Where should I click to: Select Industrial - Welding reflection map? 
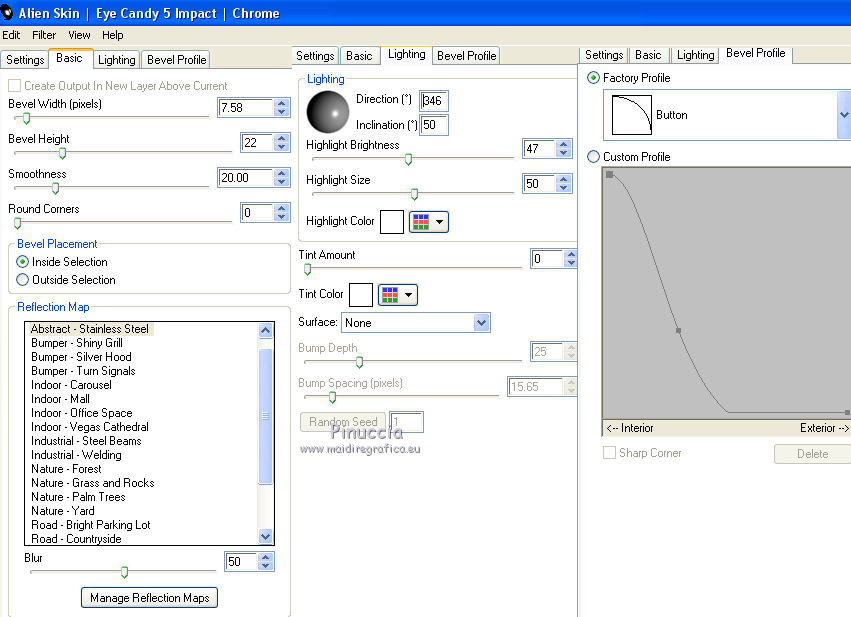[76, 455]
